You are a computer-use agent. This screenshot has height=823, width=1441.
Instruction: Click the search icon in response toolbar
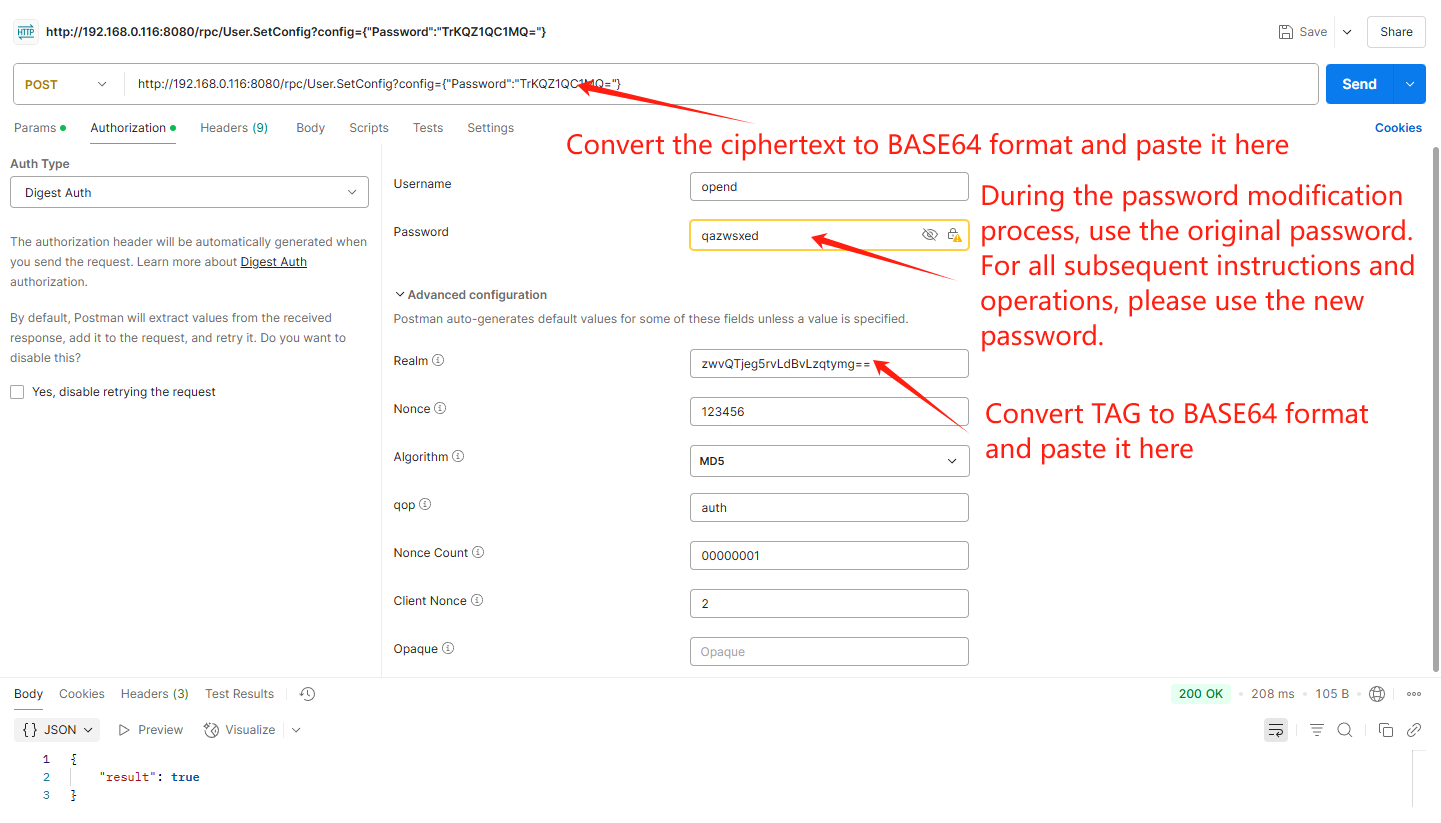1345,730
